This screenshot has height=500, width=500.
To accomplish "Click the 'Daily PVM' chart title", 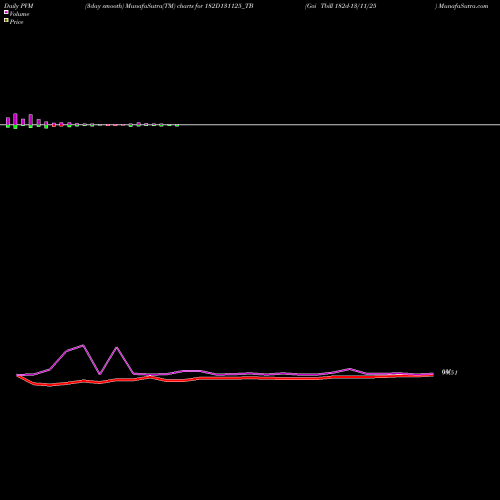I will tap(19, 6).
